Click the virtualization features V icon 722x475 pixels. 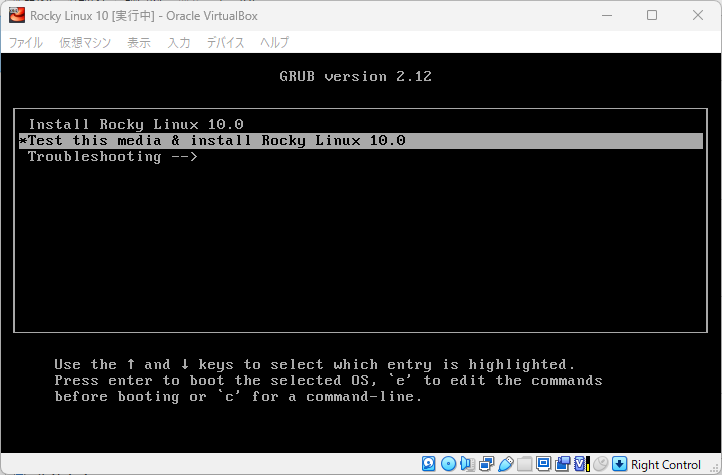tap(580, 464)
